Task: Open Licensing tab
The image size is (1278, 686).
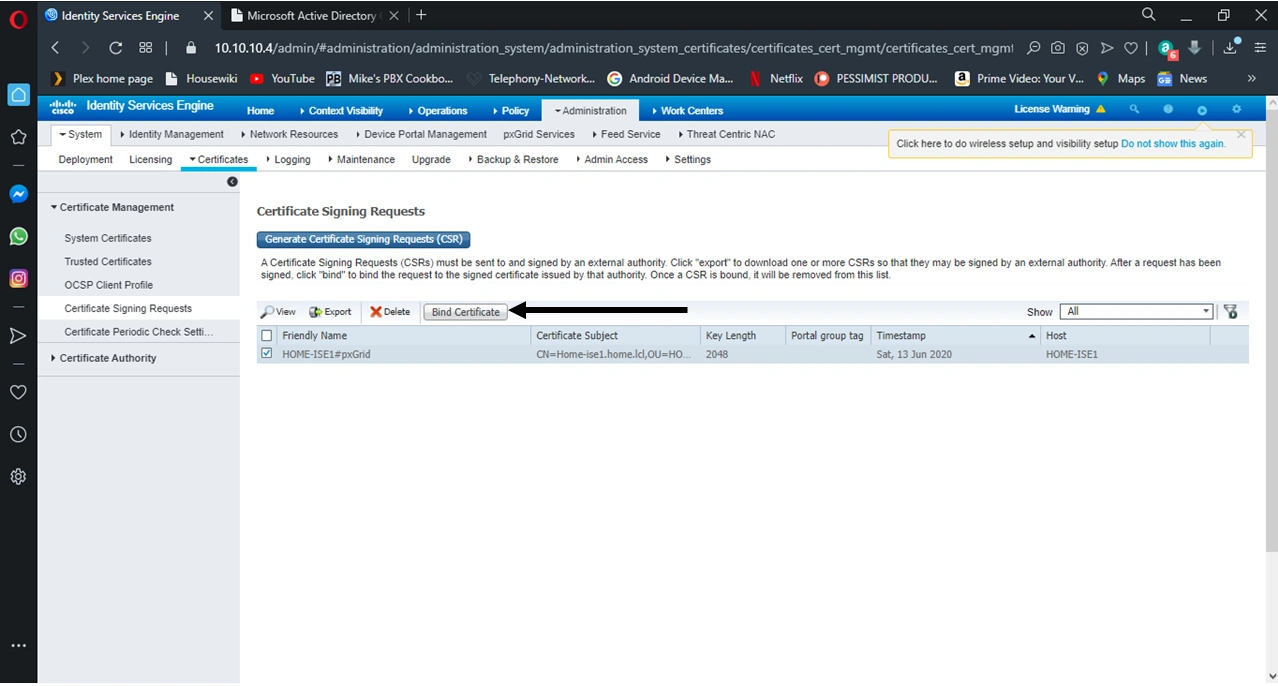Action: [x=151, y=160]
